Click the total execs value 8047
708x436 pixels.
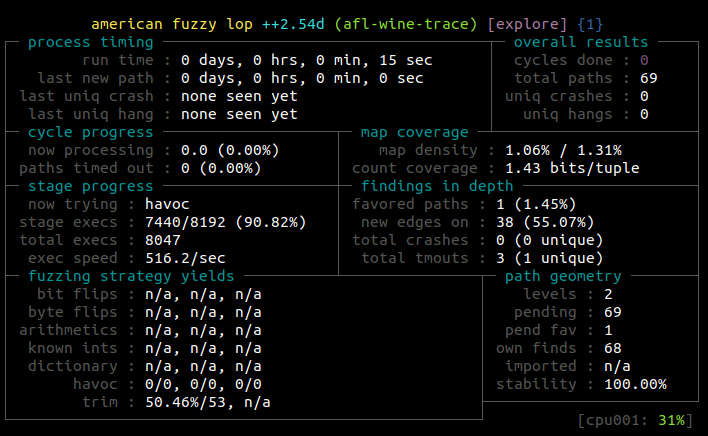click(163, 240)
